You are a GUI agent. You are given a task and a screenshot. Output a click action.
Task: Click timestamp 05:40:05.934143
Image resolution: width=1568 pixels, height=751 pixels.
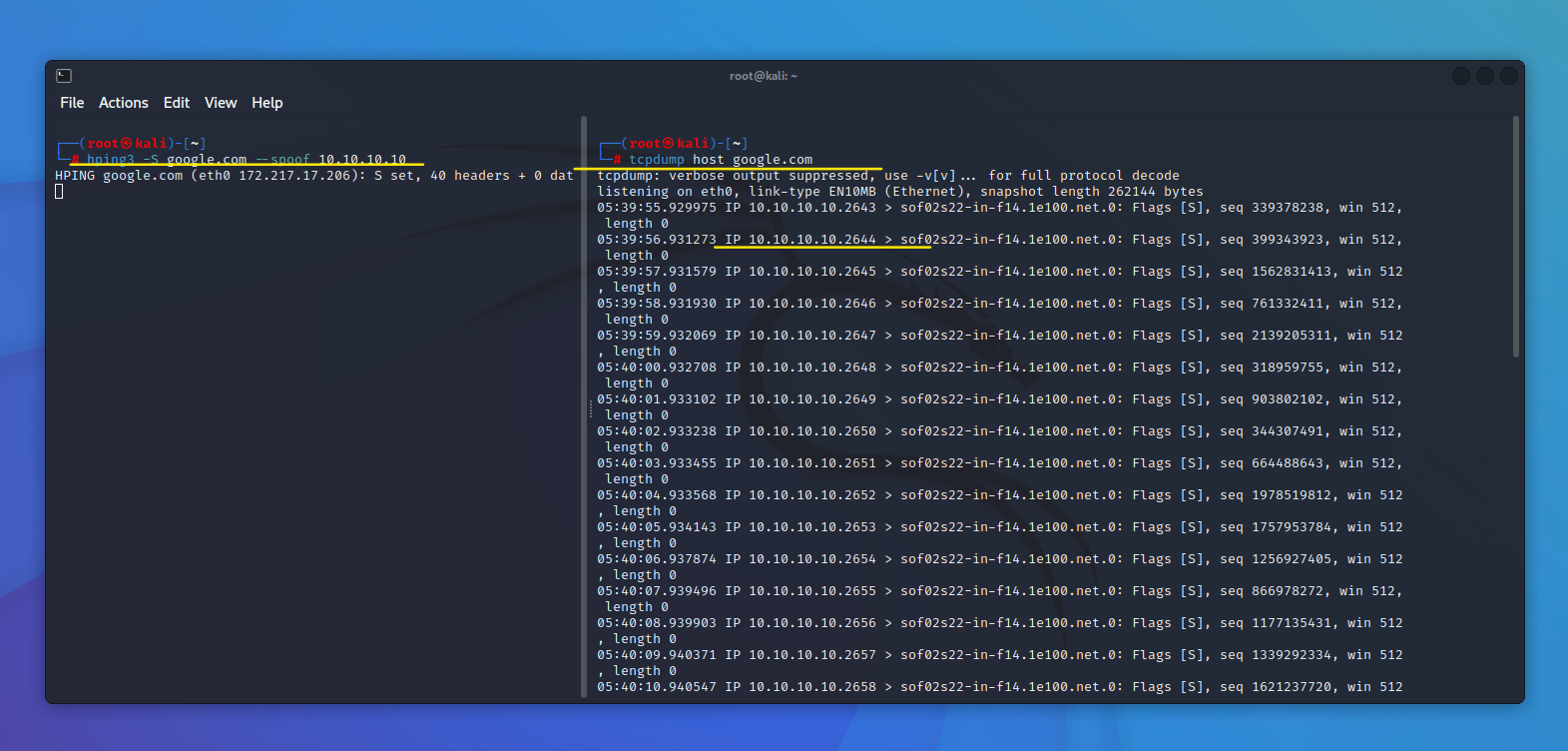click(x=657, y=527)
